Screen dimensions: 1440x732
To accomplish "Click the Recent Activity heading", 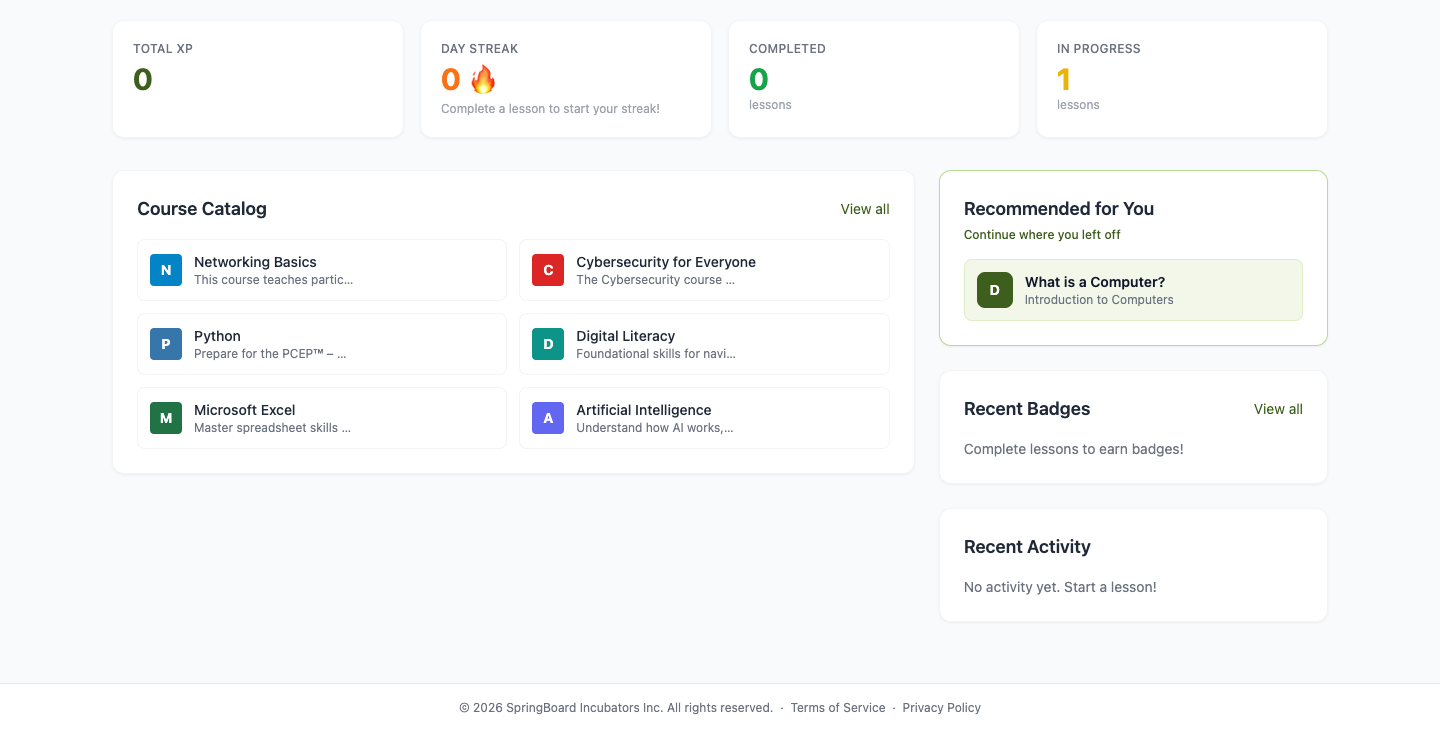I will click(x=1027, y=547).
